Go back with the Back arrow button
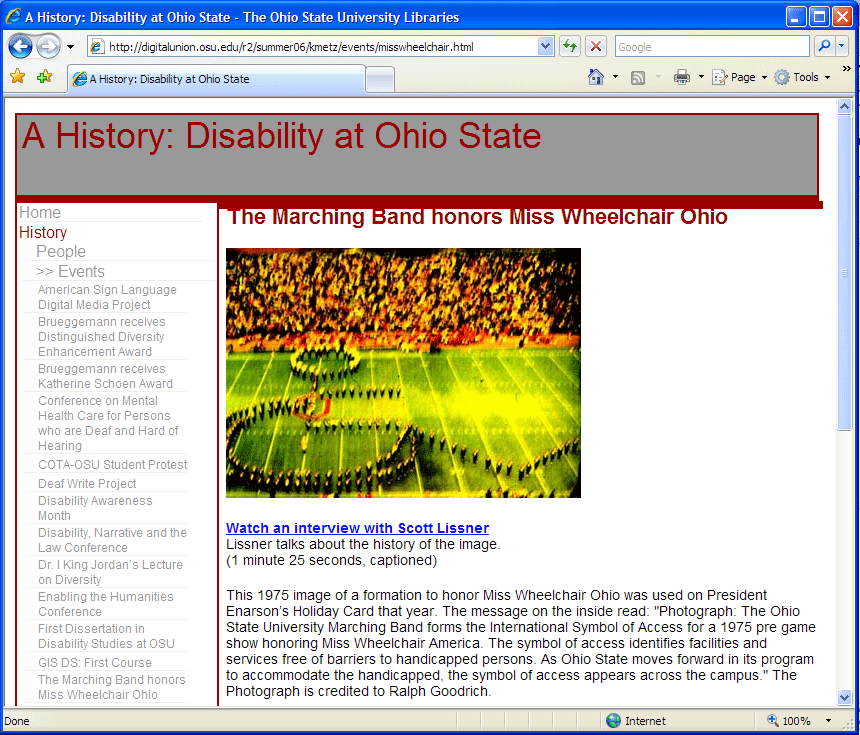This screenshot has width=860, height=735. pyautogui.click(x=20, y=47)
